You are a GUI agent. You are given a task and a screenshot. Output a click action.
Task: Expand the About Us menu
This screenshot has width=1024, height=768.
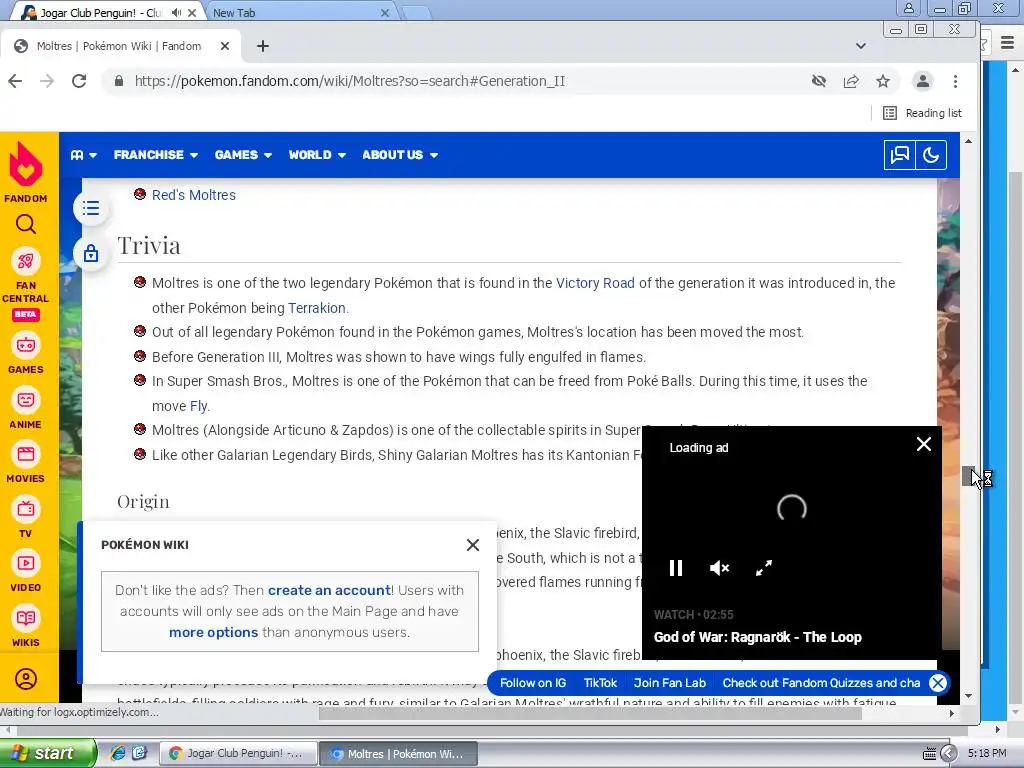[x=400, y=155]
